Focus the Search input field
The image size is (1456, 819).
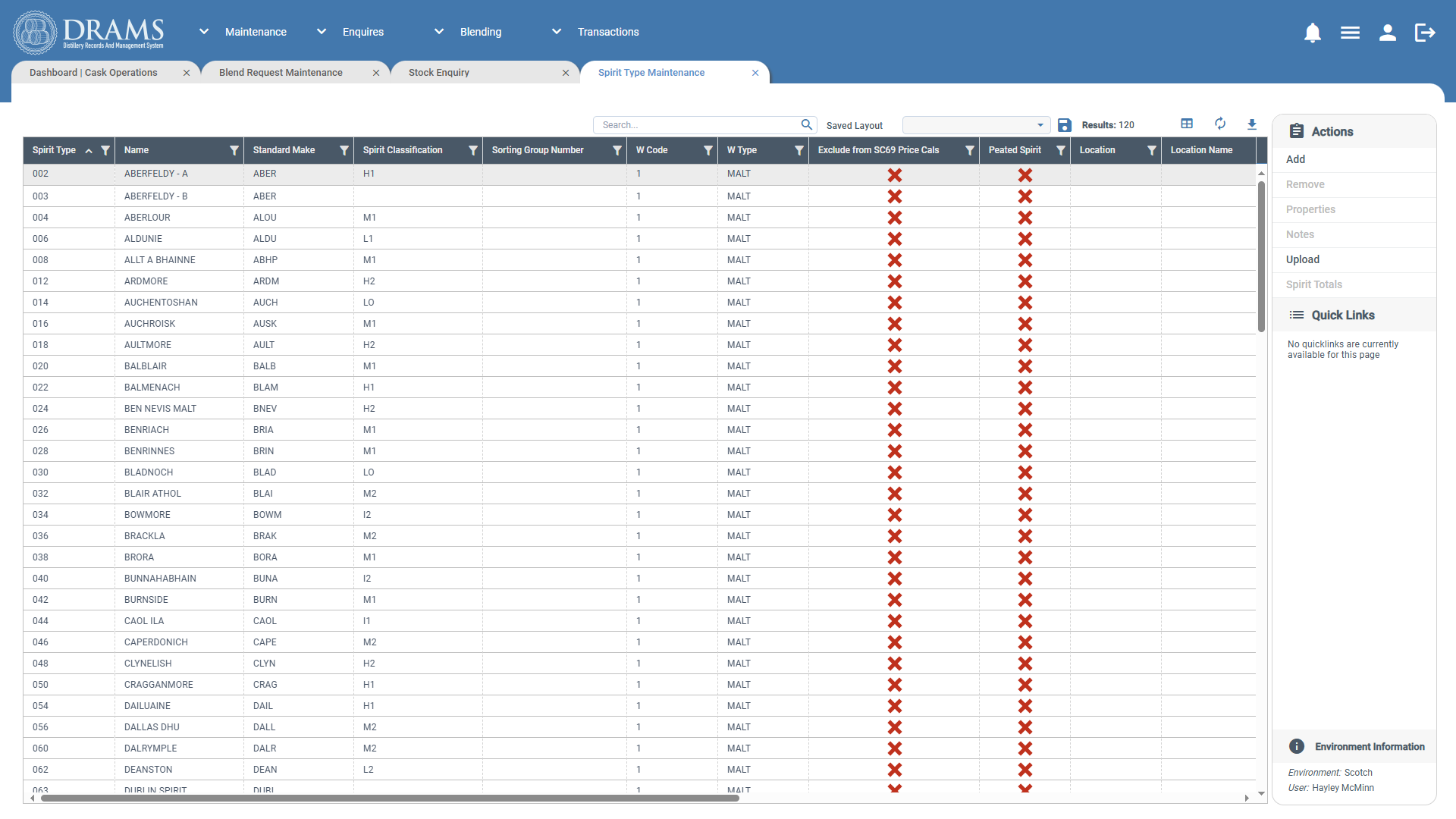point(698,125)
